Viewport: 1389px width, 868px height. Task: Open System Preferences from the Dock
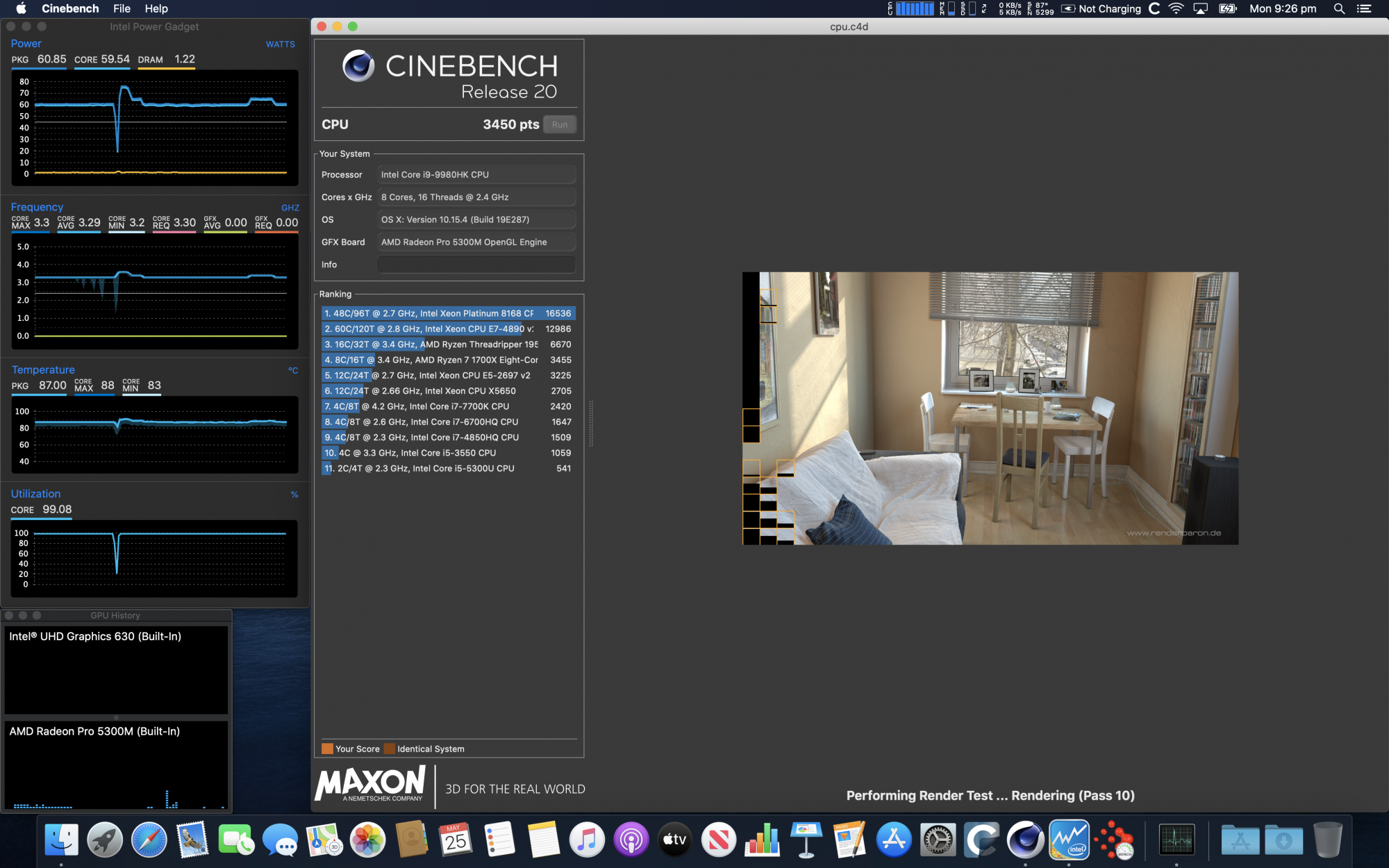pyautogui.click(x=938, y=840)
